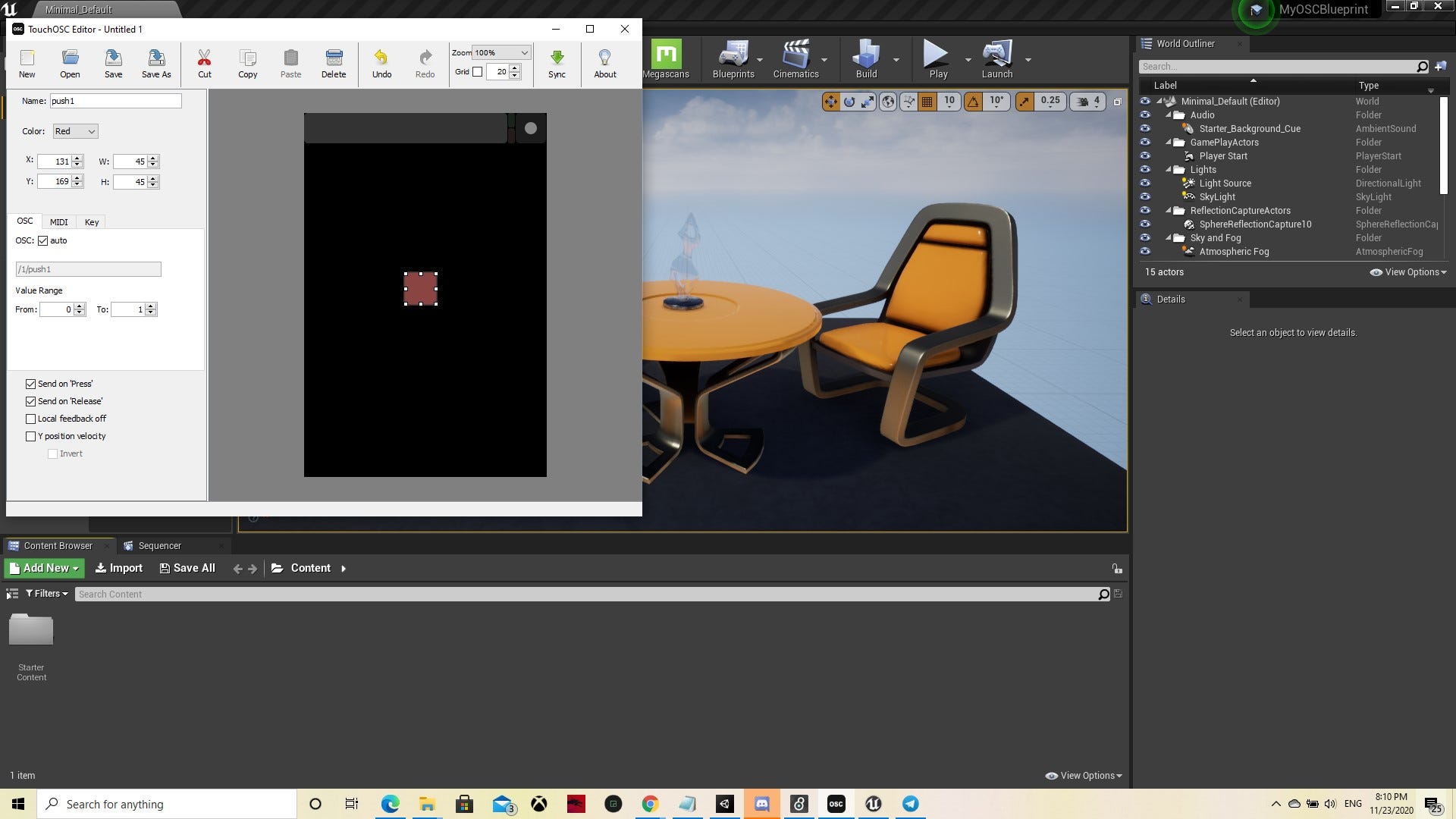Enable the Grid checkbox

[x=478, y=71]
